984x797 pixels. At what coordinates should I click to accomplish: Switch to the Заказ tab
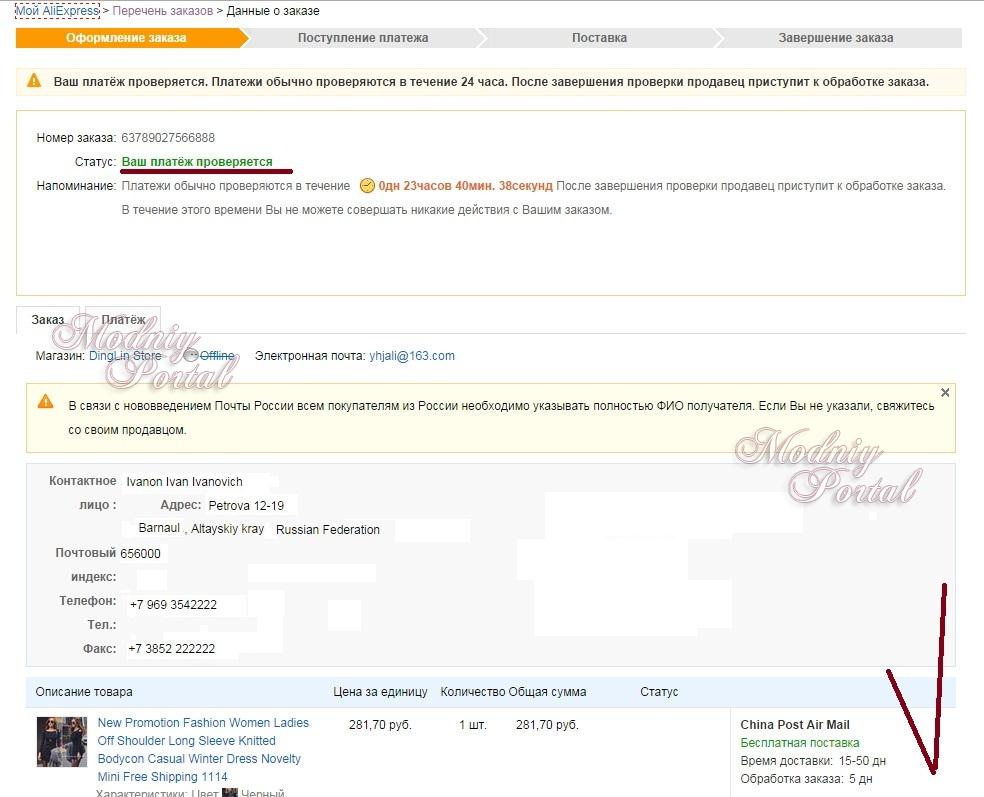click(x=48, y=319)
